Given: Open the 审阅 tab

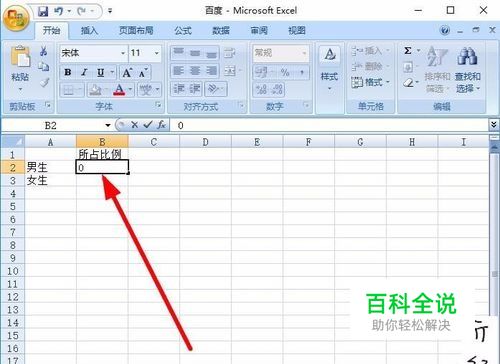Looking at the screenshot, I should [x=259, y=31].
